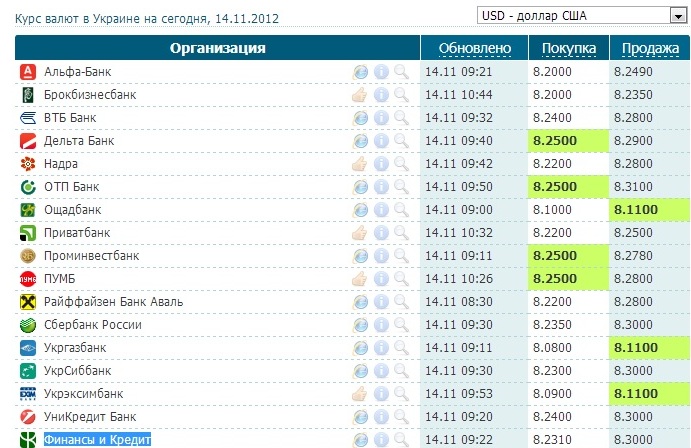Viewport: 691px width, 448px height.
Task: Click Брокбизнесбанк sell rate 8.2350
Action: 633,95
